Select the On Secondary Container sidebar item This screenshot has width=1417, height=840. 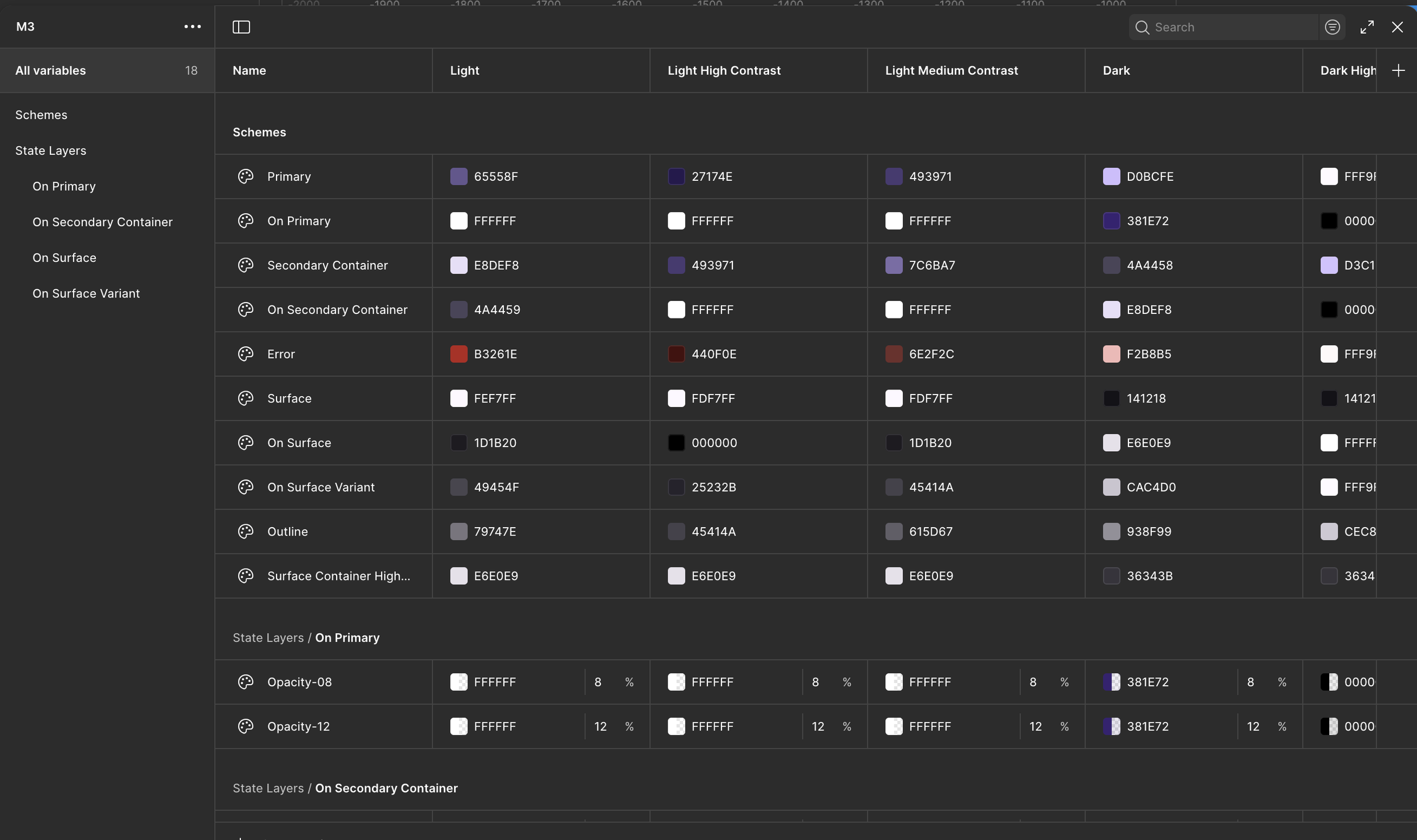[103, 222]
